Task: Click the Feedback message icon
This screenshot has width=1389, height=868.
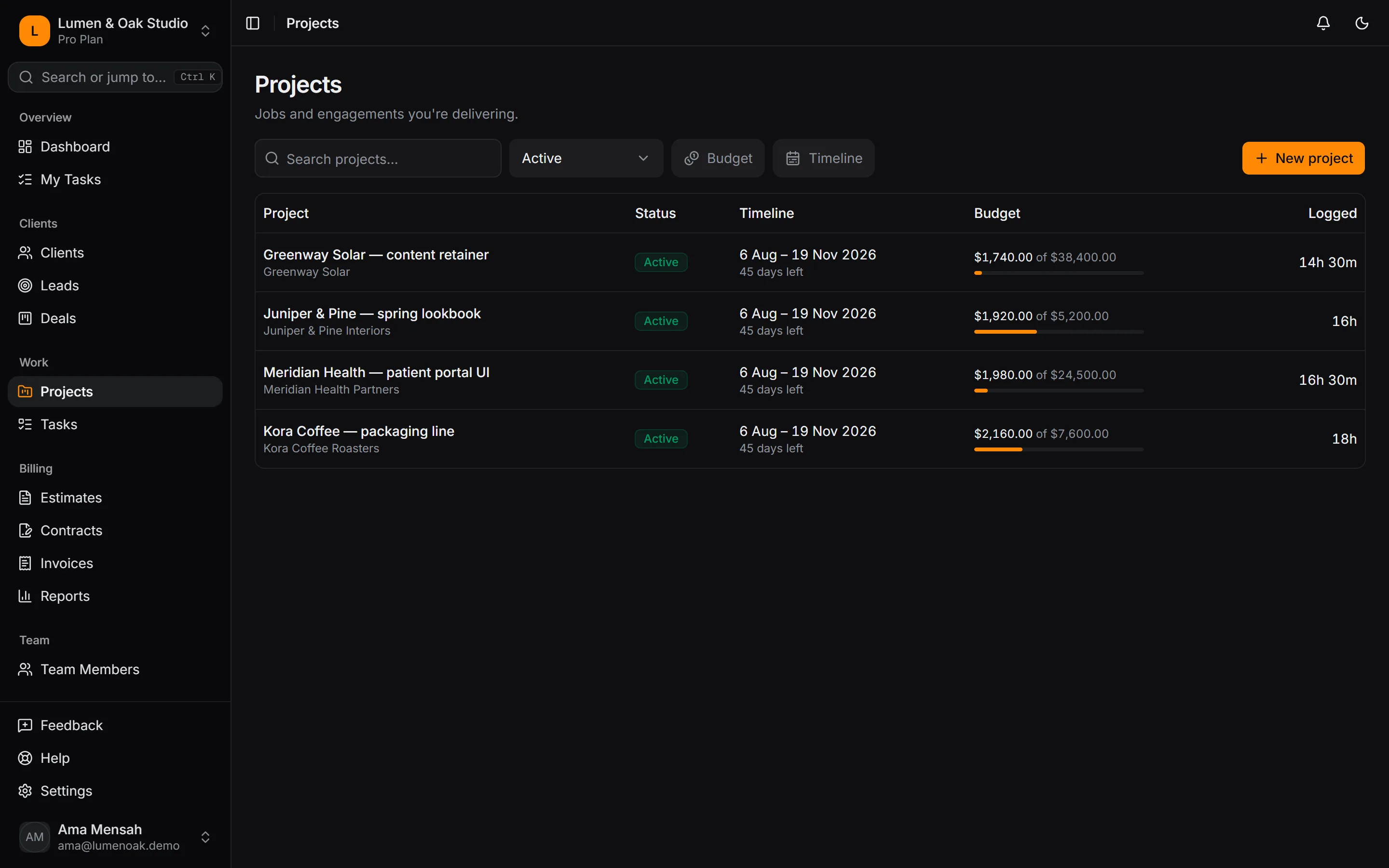Action: [25, 725]
